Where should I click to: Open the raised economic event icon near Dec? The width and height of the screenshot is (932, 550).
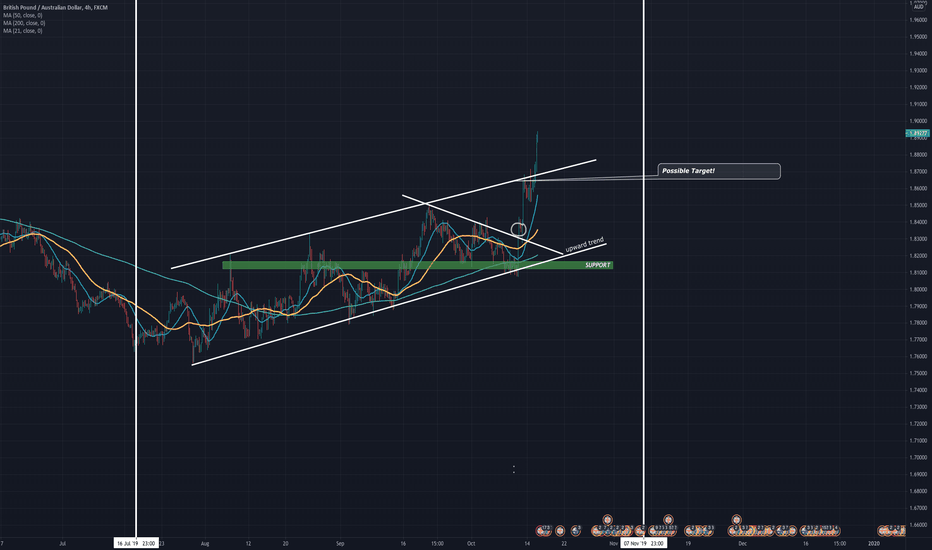click(736, 520)
